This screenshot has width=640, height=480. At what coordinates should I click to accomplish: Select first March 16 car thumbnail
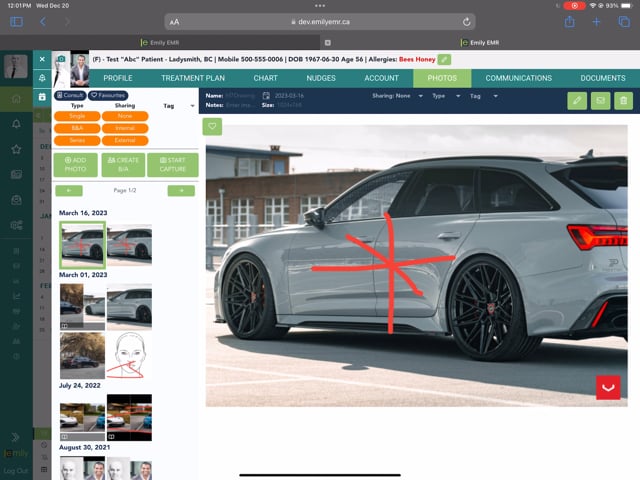point(82,245)
